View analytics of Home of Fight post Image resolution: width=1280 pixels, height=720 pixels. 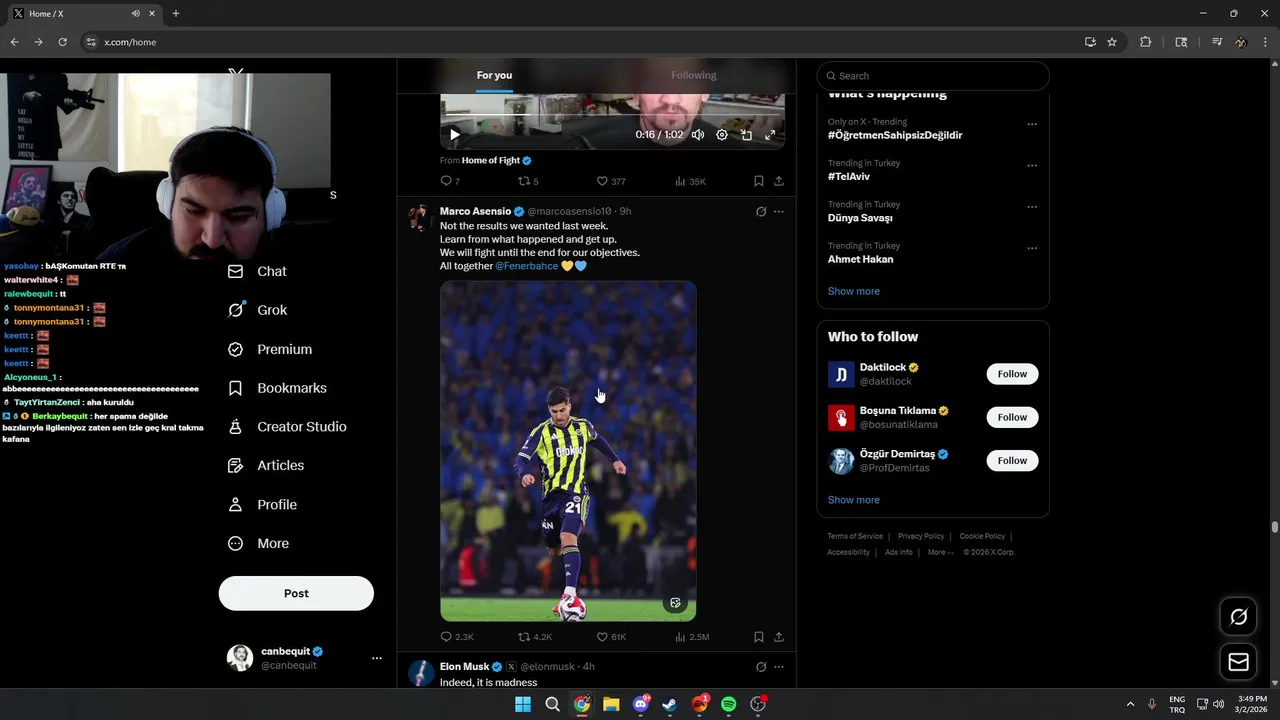coord(690,181)
